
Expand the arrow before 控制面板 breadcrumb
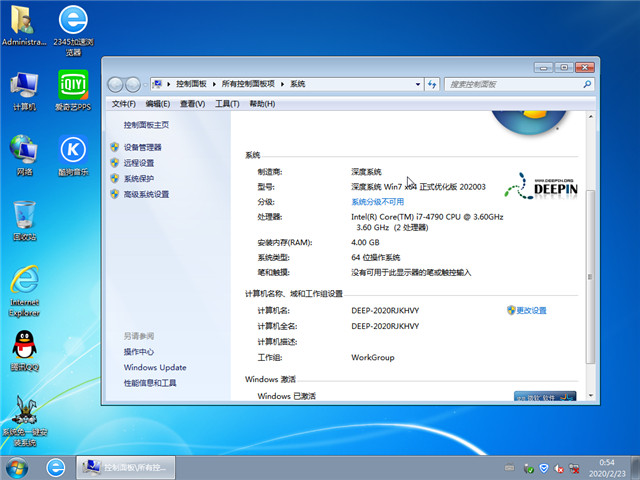click(169, 84)
